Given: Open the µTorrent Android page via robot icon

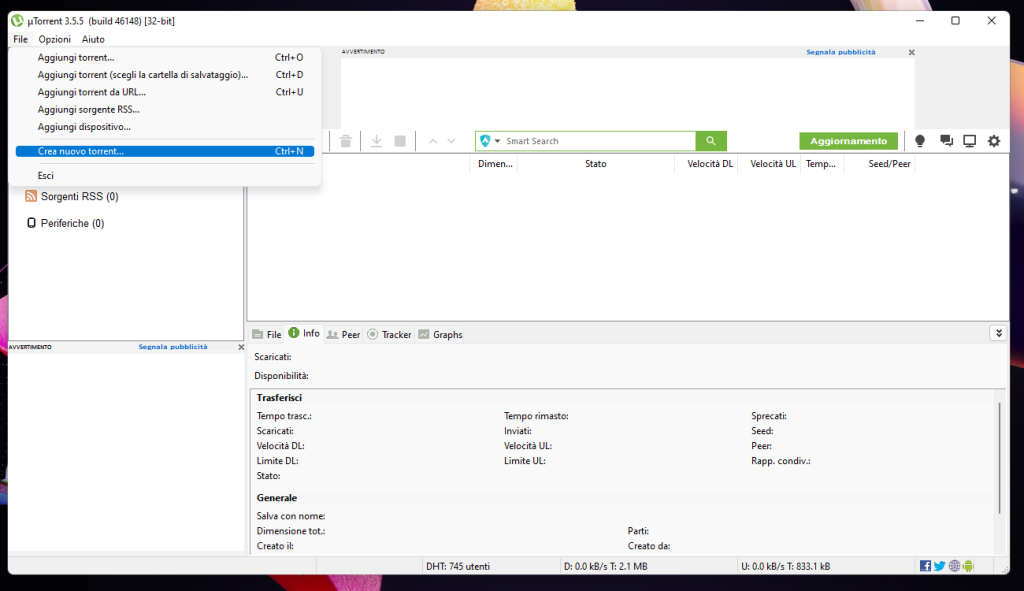Looking at the screenshot, I should (967, 565).
